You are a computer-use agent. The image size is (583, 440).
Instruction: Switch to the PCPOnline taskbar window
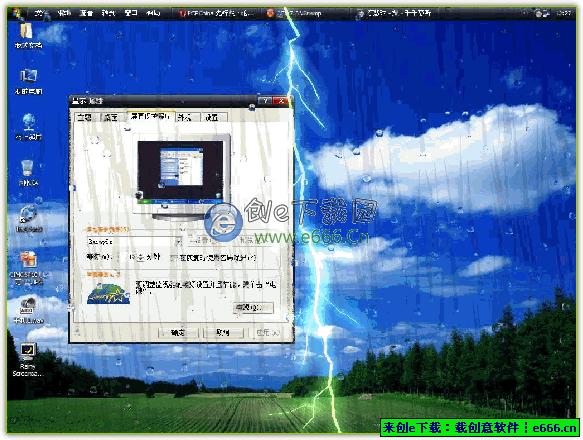point(216,13)
